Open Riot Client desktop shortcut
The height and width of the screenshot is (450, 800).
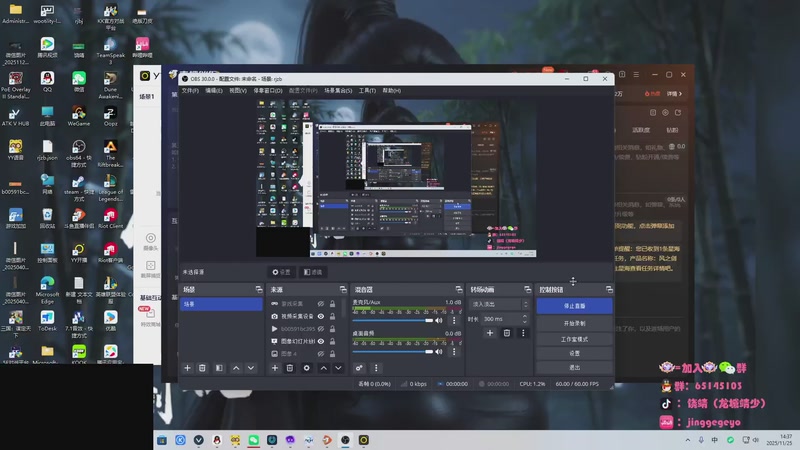[x=110, y=218]
